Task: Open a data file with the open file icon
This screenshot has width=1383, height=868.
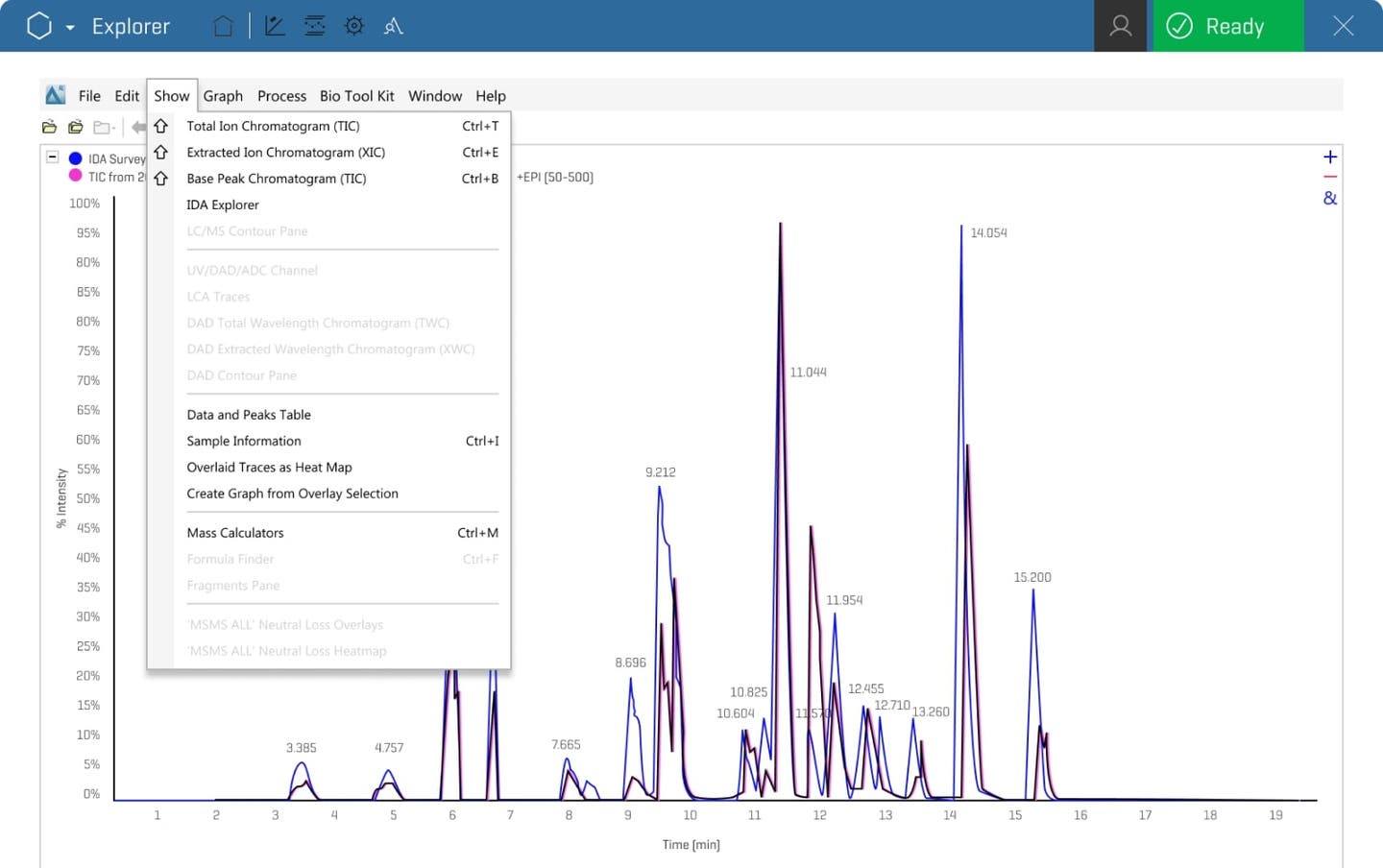Action: tap(48, 126)
